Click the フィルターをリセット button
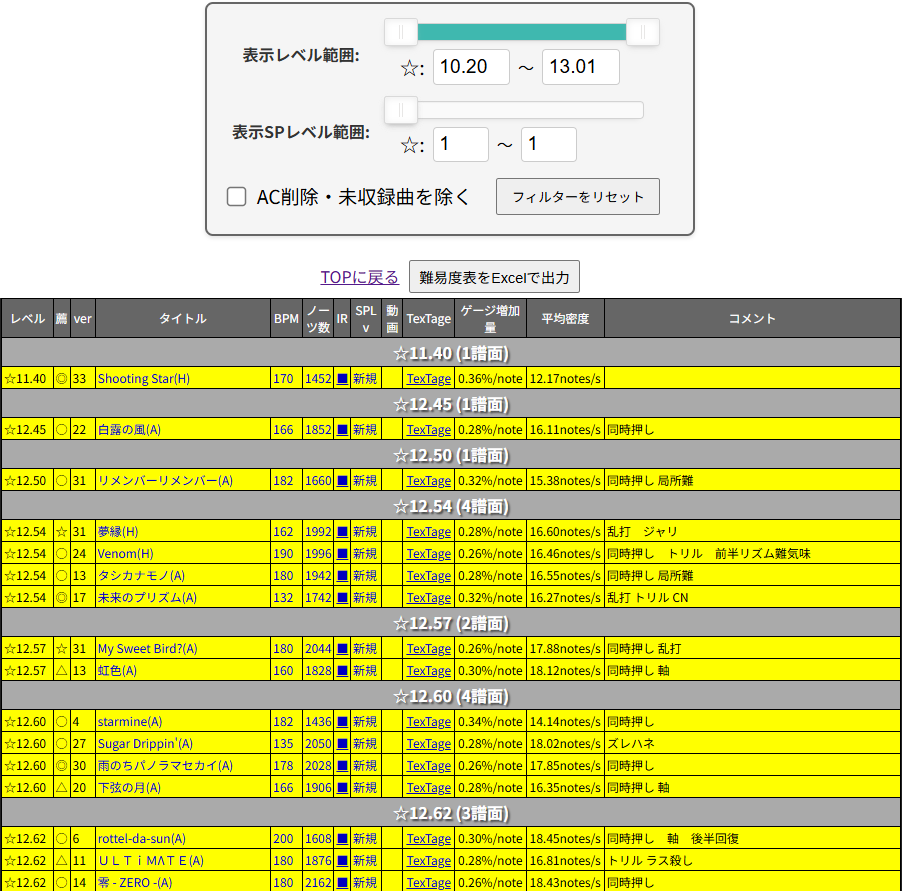Image resolution: width=902 pixels, height=891 pixels. (x=577, y=196)
